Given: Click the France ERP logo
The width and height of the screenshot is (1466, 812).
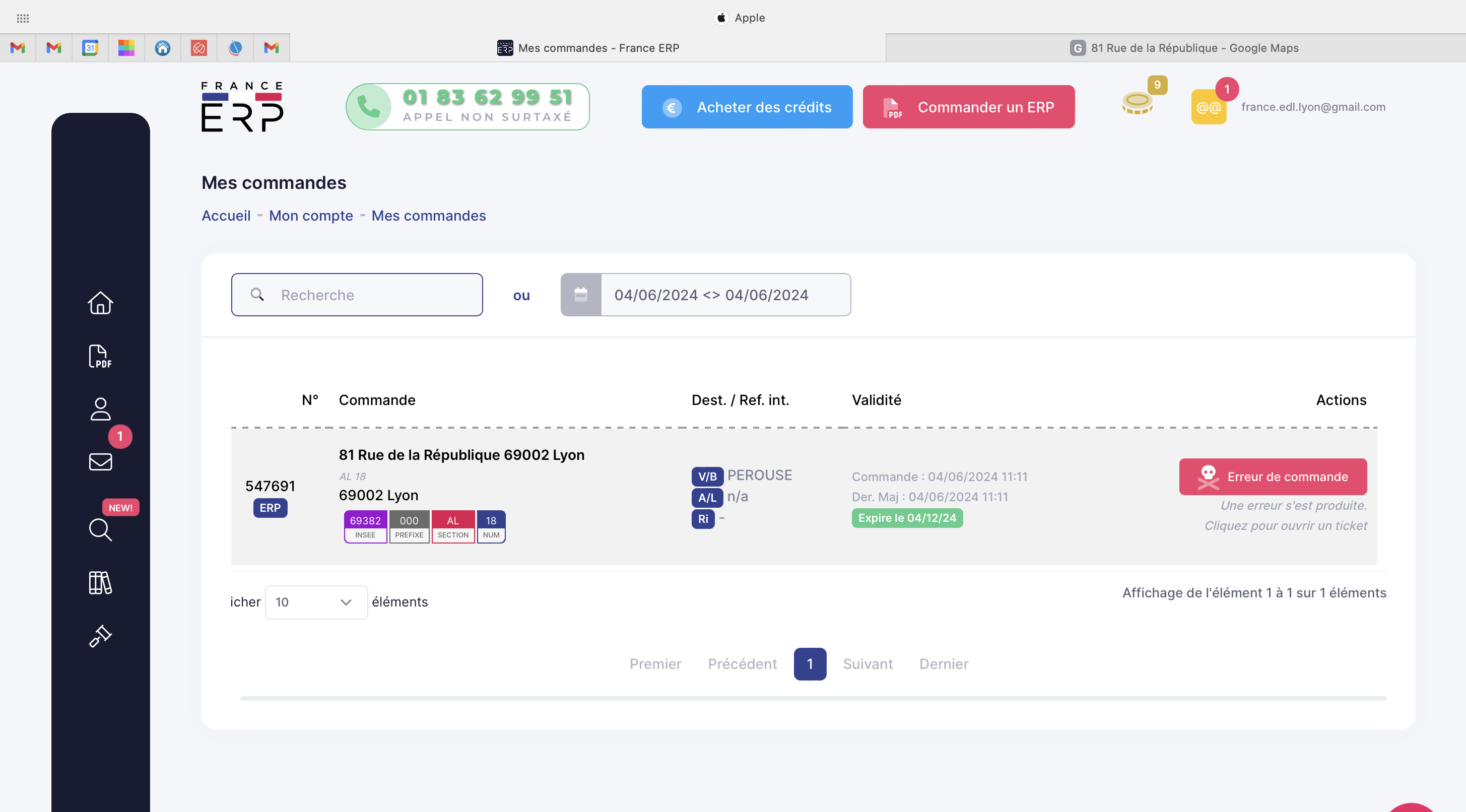Looking at the screenshot, I should (242, 106).
